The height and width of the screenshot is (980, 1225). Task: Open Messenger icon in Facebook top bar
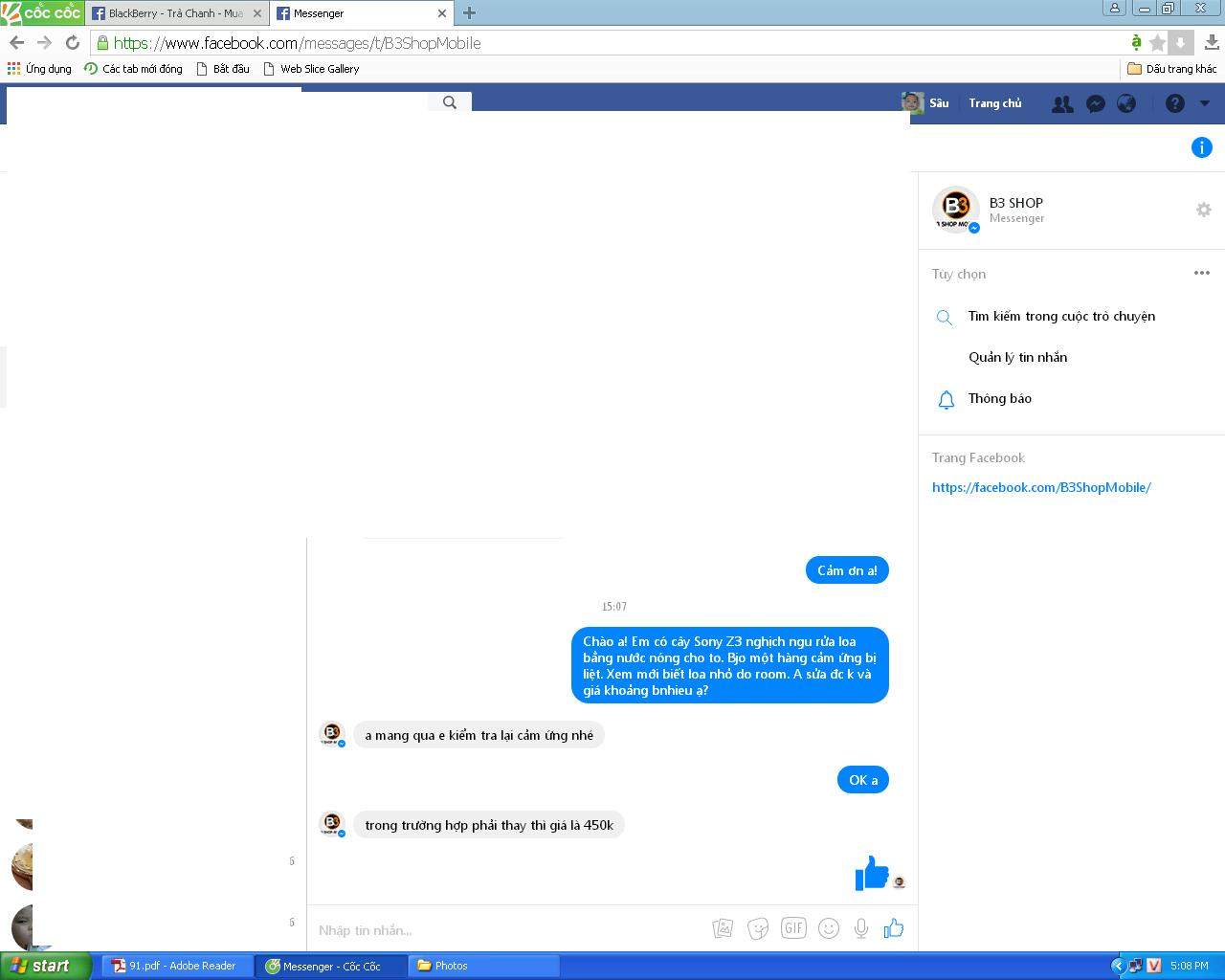(x=1095, y=103)
